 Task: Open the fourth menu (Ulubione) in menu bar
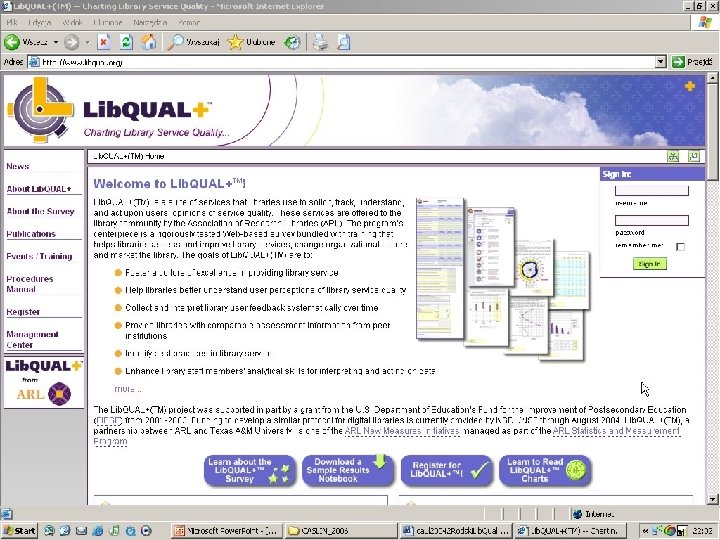[x=108, y=22]
